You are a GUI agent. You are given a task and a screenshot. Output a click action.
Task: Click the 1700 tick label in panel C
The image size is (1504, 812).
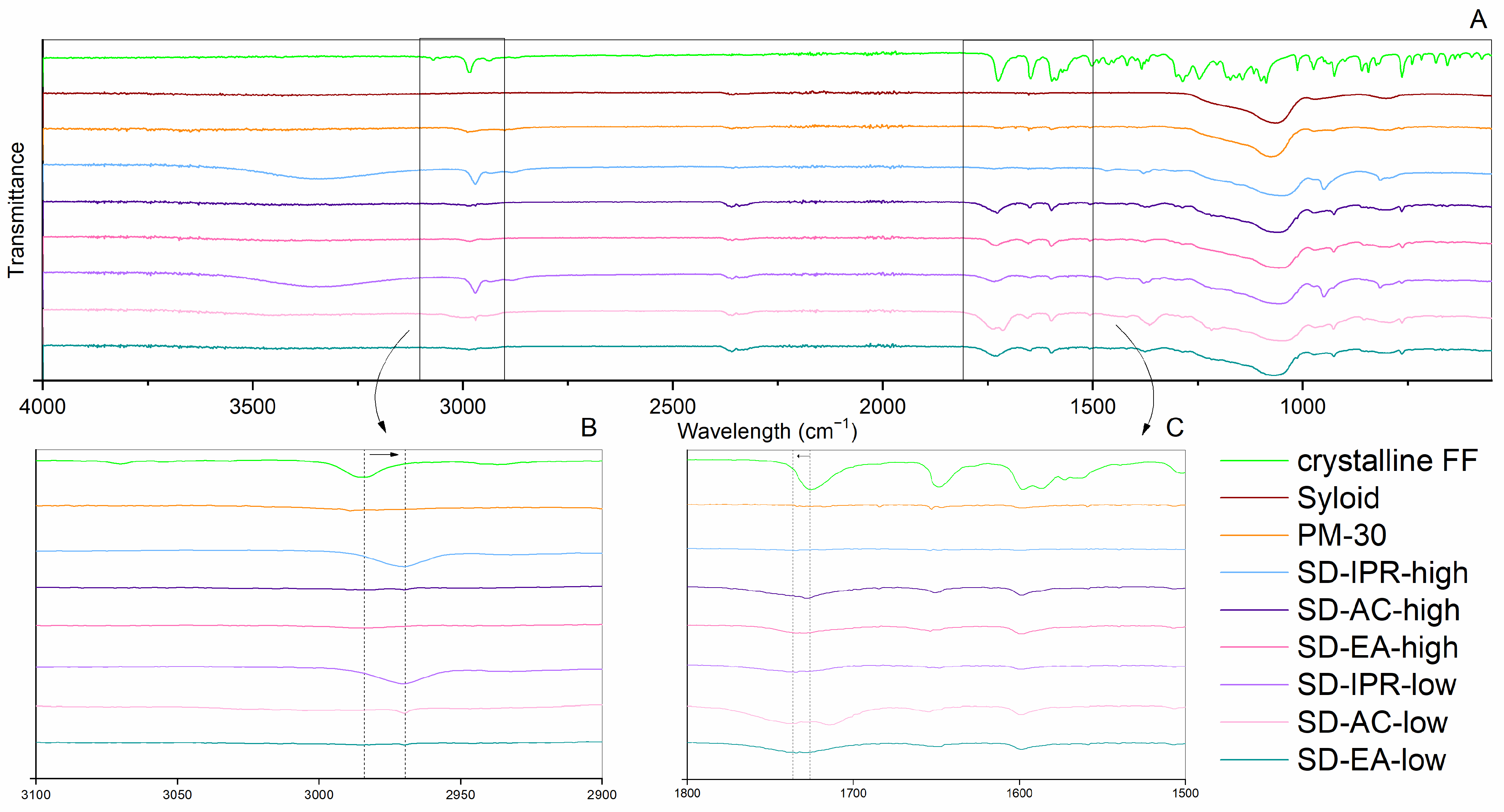[x=853, y=794]
